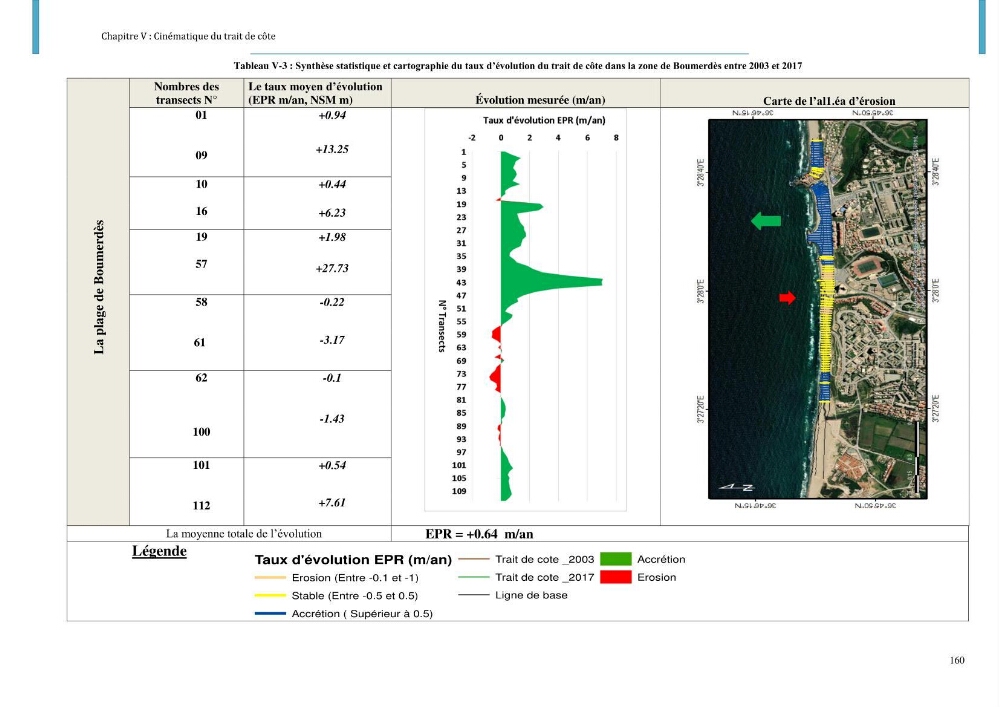The height and width of the screenshot is (707, 1000).
Task: Click the rate value '+7.61'
Action: click(x=332, y=503)
